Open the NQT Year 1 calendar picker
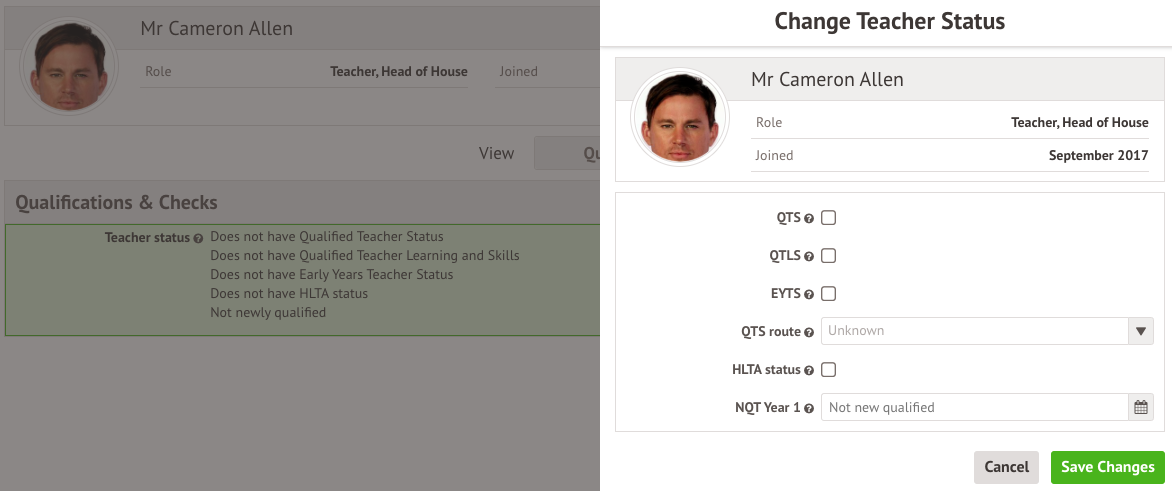 tap(1141, 407)
